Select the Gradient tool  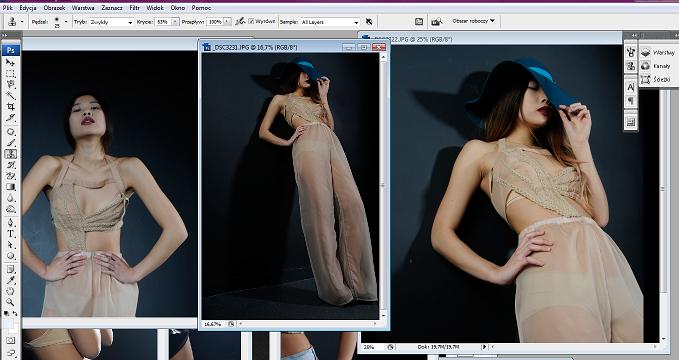pos(10,187)
